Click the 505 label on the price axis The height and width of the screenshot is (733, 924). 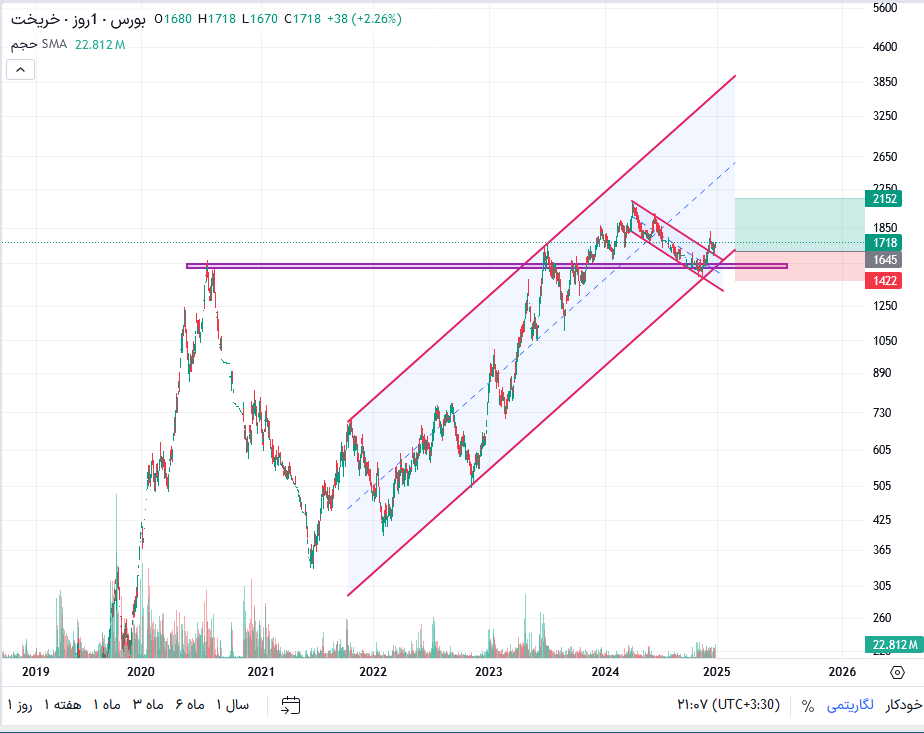pyautogui.click(x=882, y=486)
